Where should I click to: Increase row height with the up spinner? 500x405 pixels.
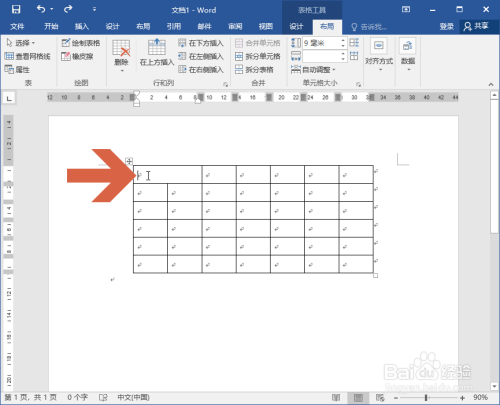tap(343, 40)
